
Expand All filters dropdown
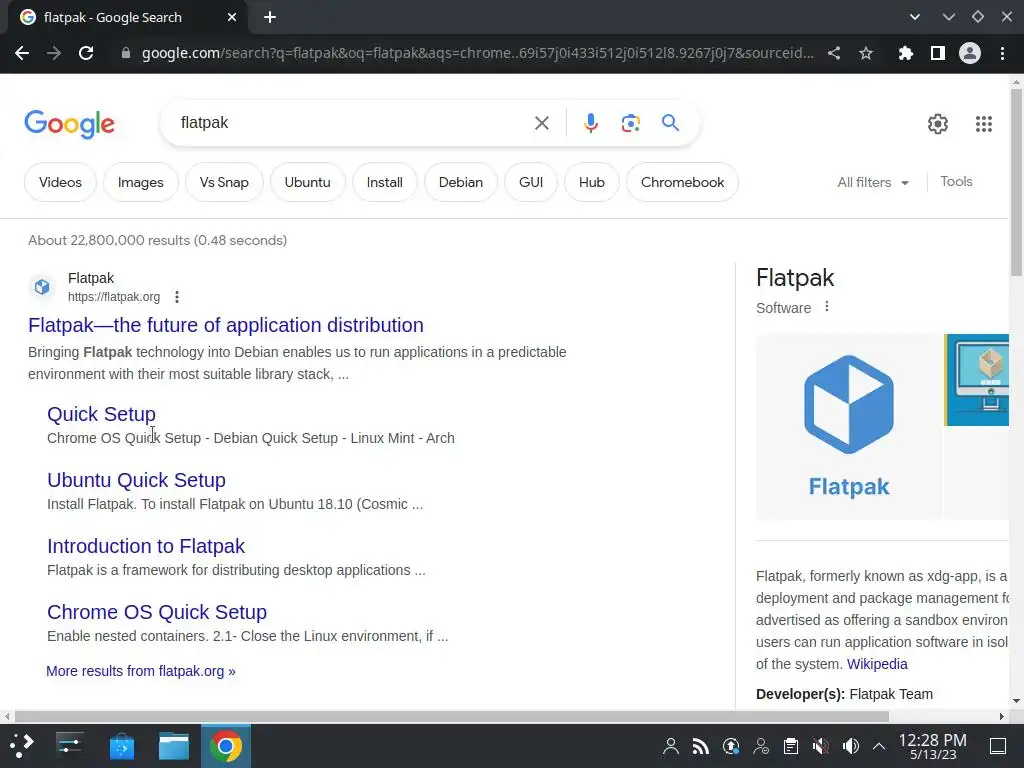pyautogui.click(x=873, y=182)
